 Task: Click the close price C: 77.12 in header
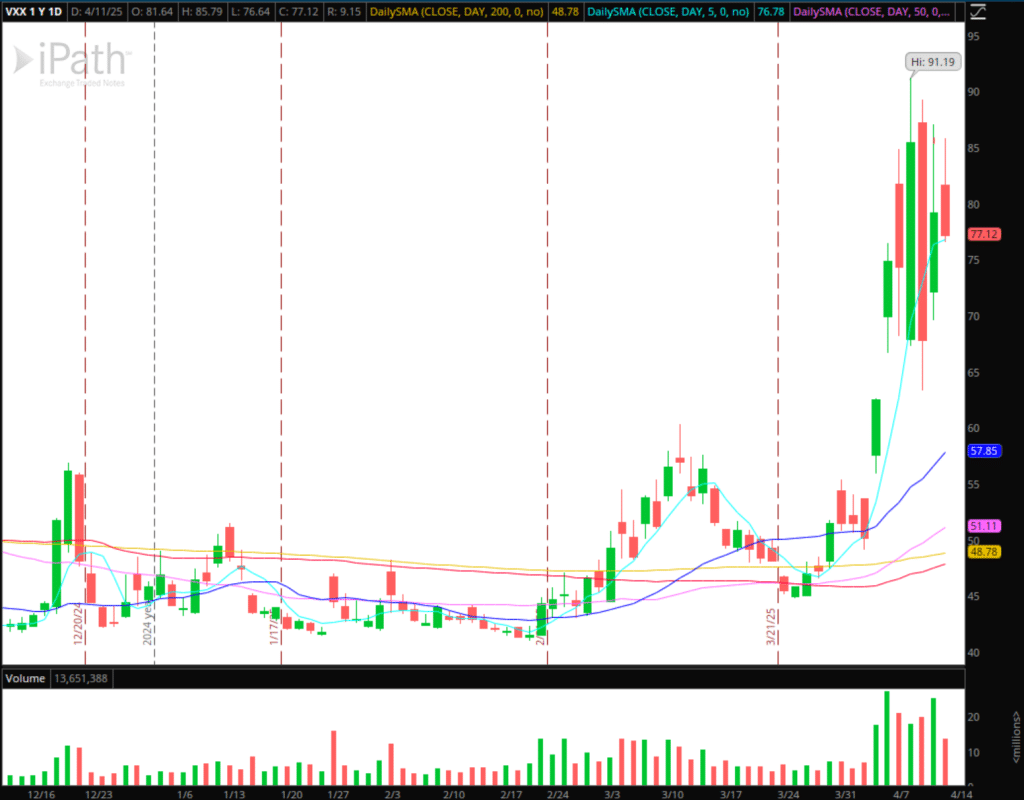298,12
